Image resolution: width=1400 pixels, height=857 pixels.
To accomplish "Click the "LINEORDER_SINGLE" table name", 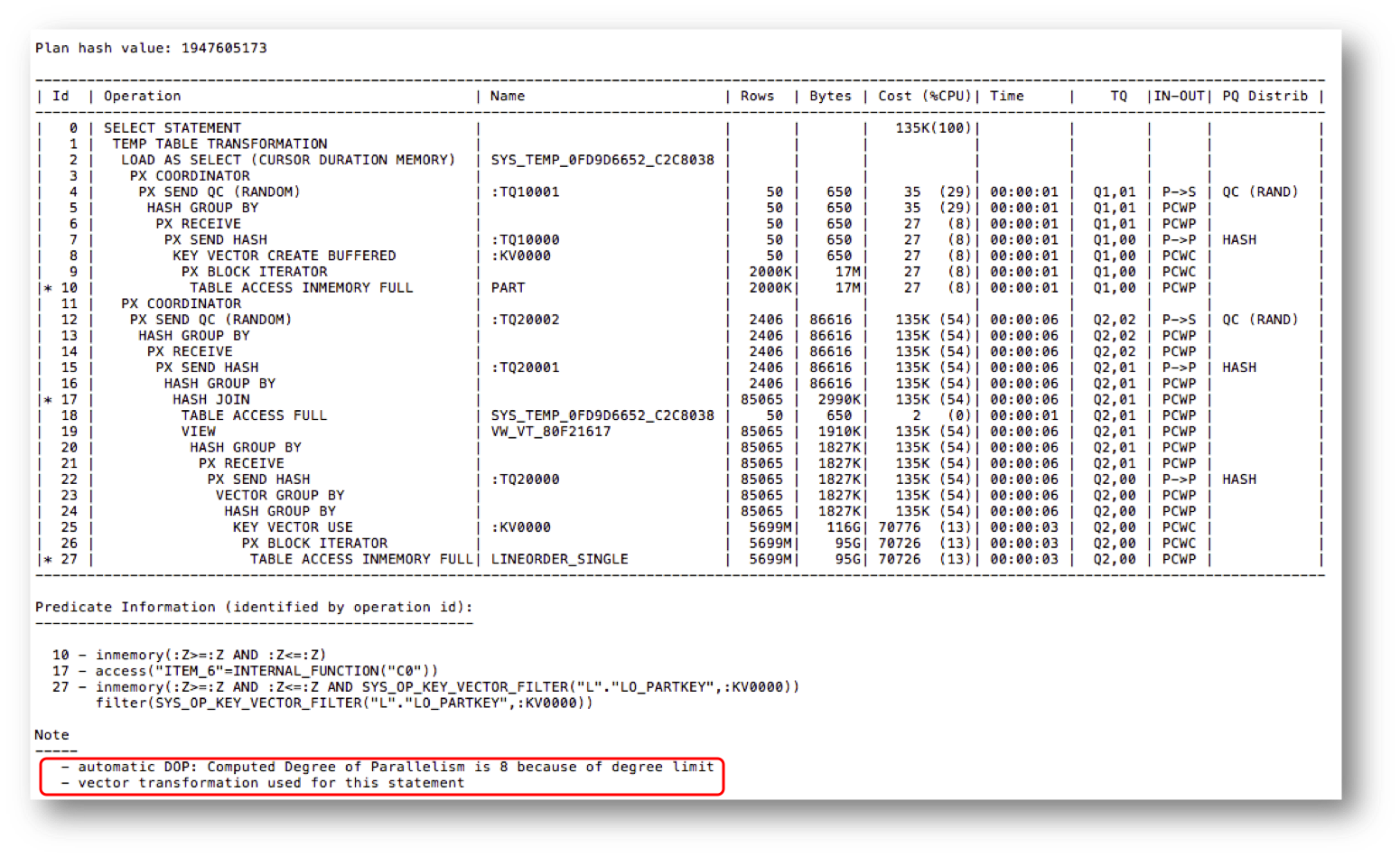I will [x=559, y=559].
